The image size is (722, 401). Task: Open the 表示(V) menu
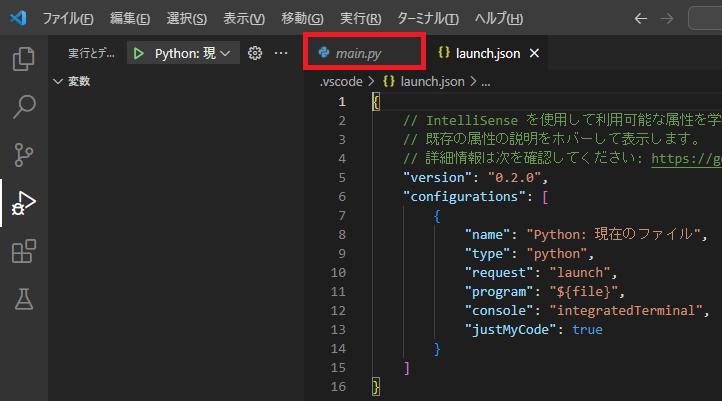click(244, 19)
